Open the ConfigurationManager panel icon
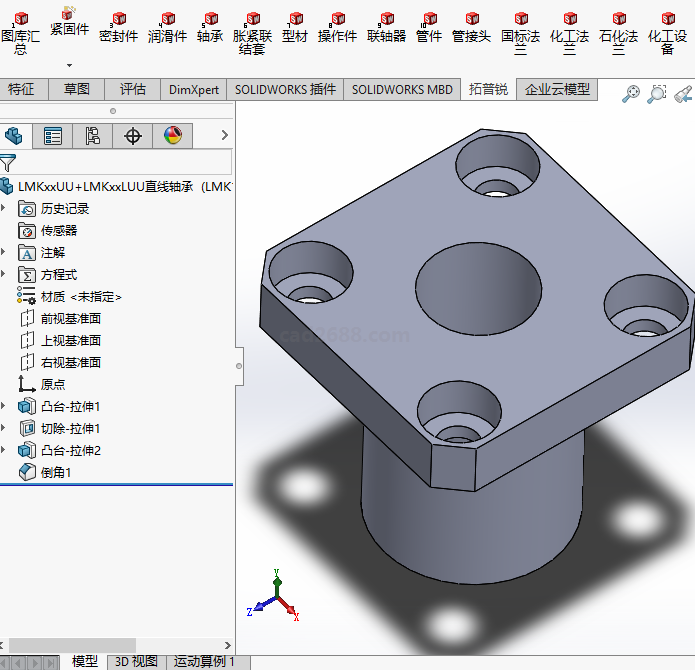The image size is (695, 670). (x=93, y=136)
